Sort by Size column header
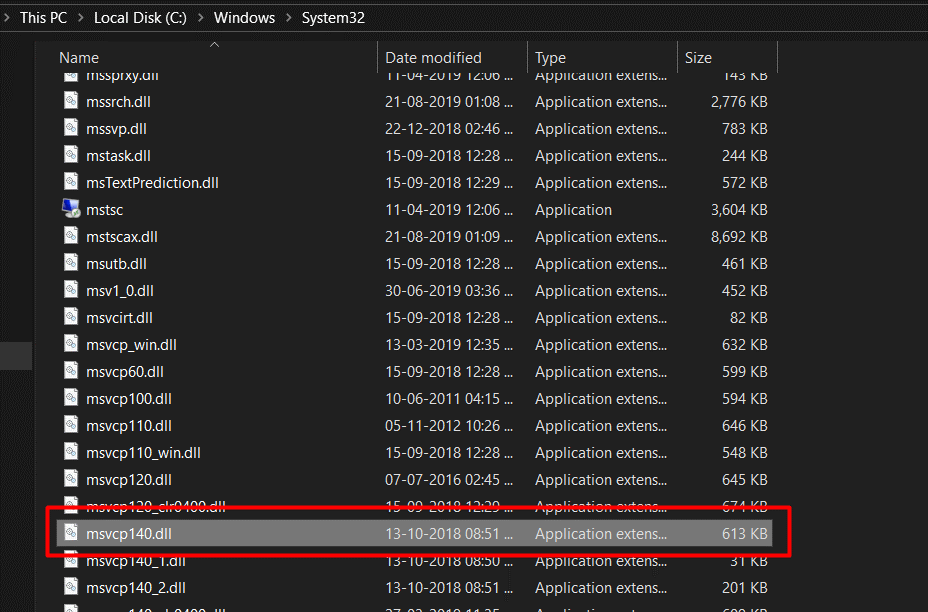This screenshot has height=612, width=928. click(x=698, y=58)
